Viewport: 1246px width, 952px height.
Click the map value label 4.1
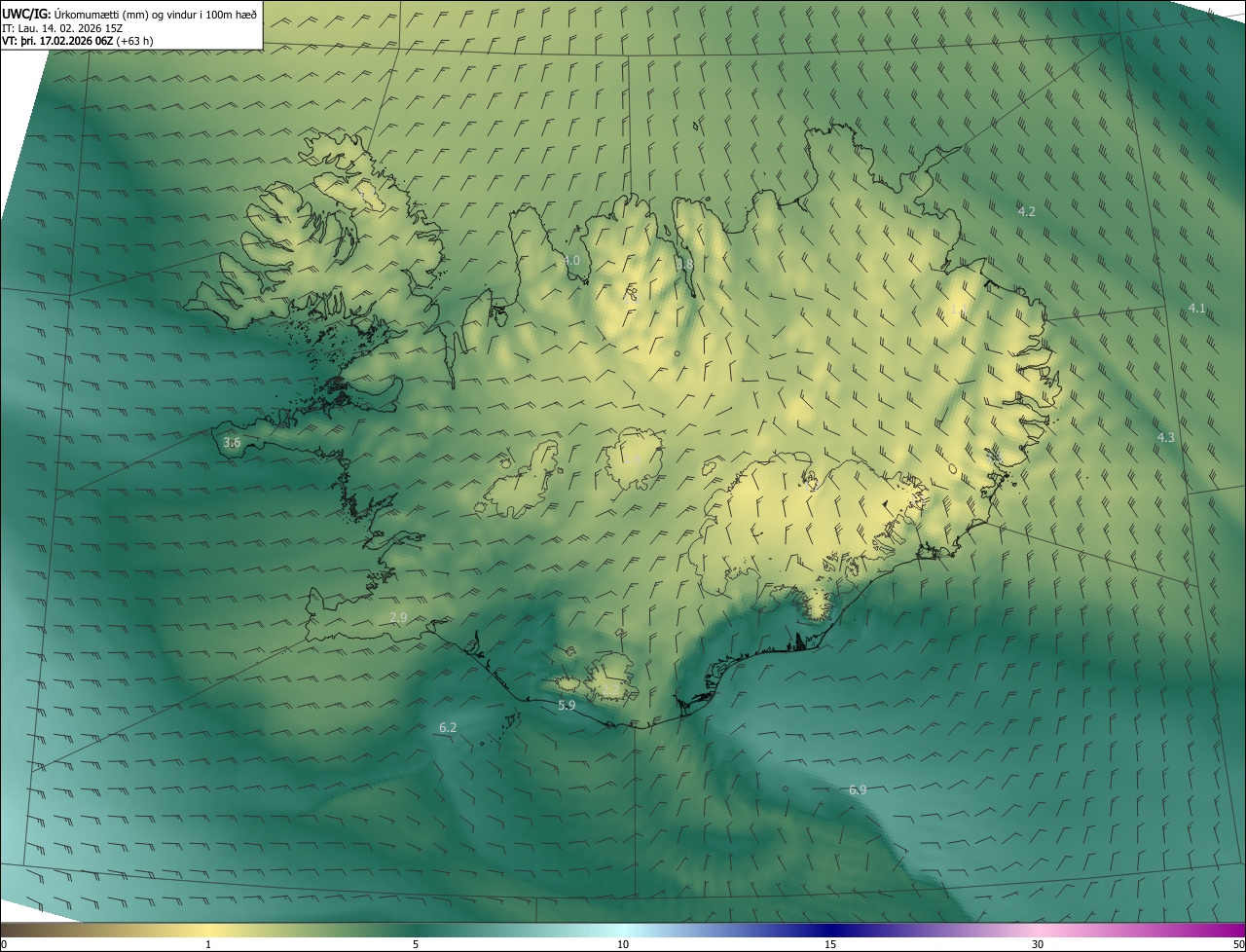1196,308
